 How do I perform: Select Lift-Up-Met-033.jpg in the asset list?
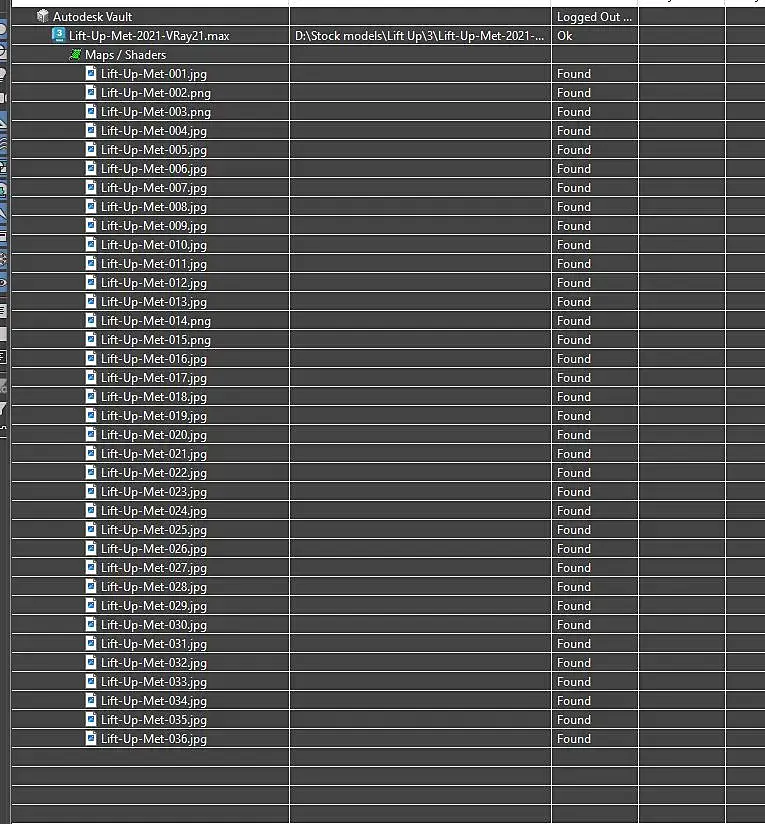[x=153, y=682]
